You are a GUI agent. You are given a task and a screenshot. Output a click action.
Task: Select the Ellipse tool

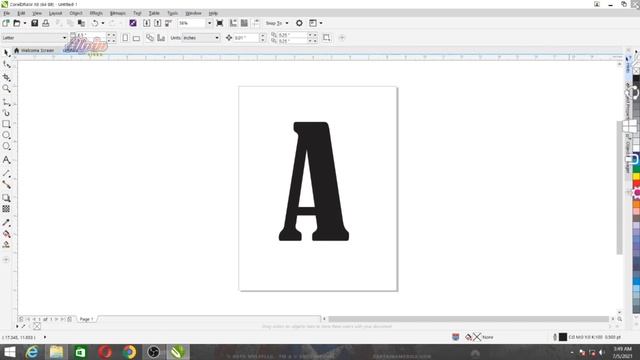[7, 135]
